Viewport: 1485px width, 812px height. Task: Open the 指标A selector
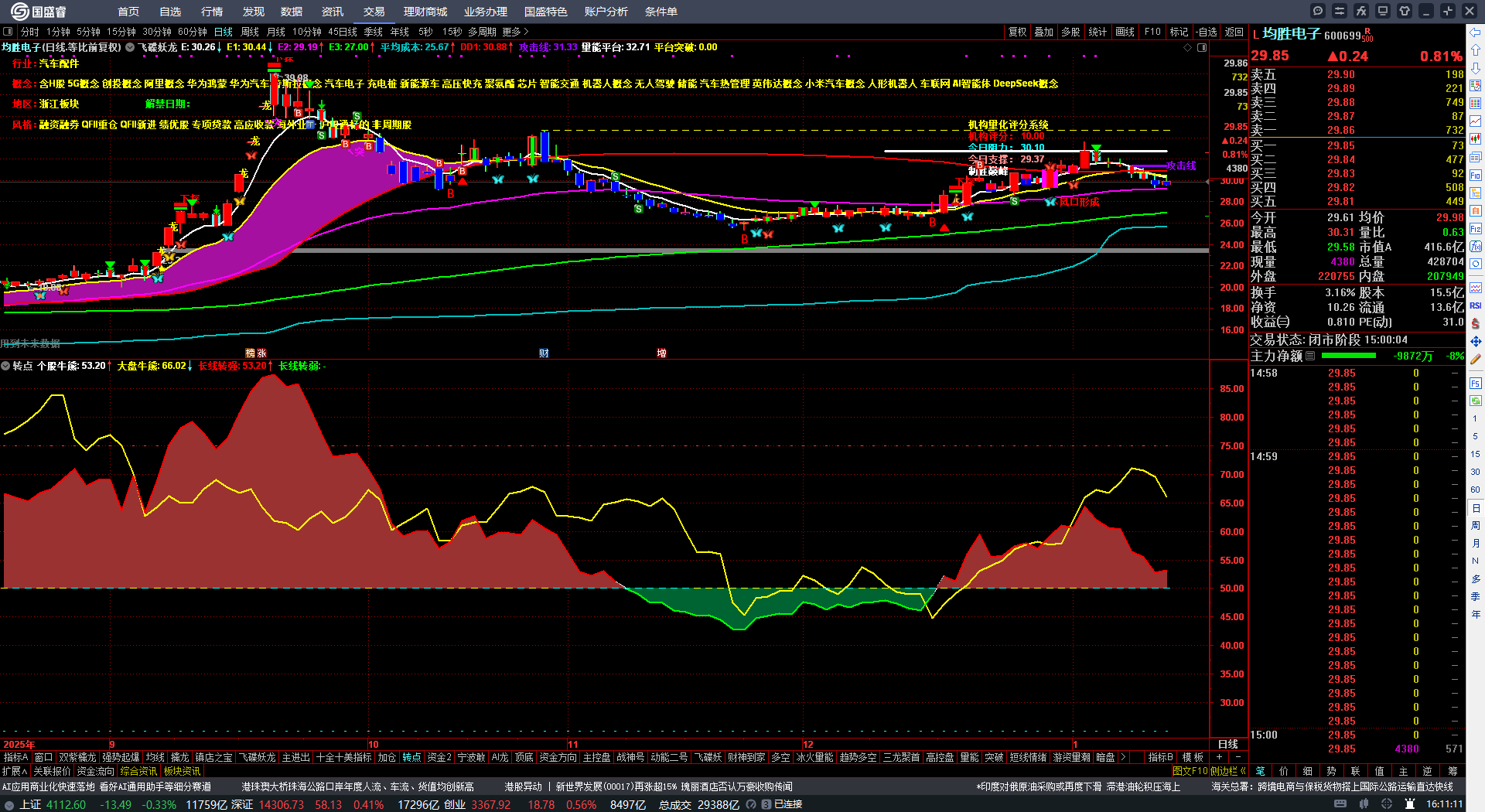[x=16, y=757]
